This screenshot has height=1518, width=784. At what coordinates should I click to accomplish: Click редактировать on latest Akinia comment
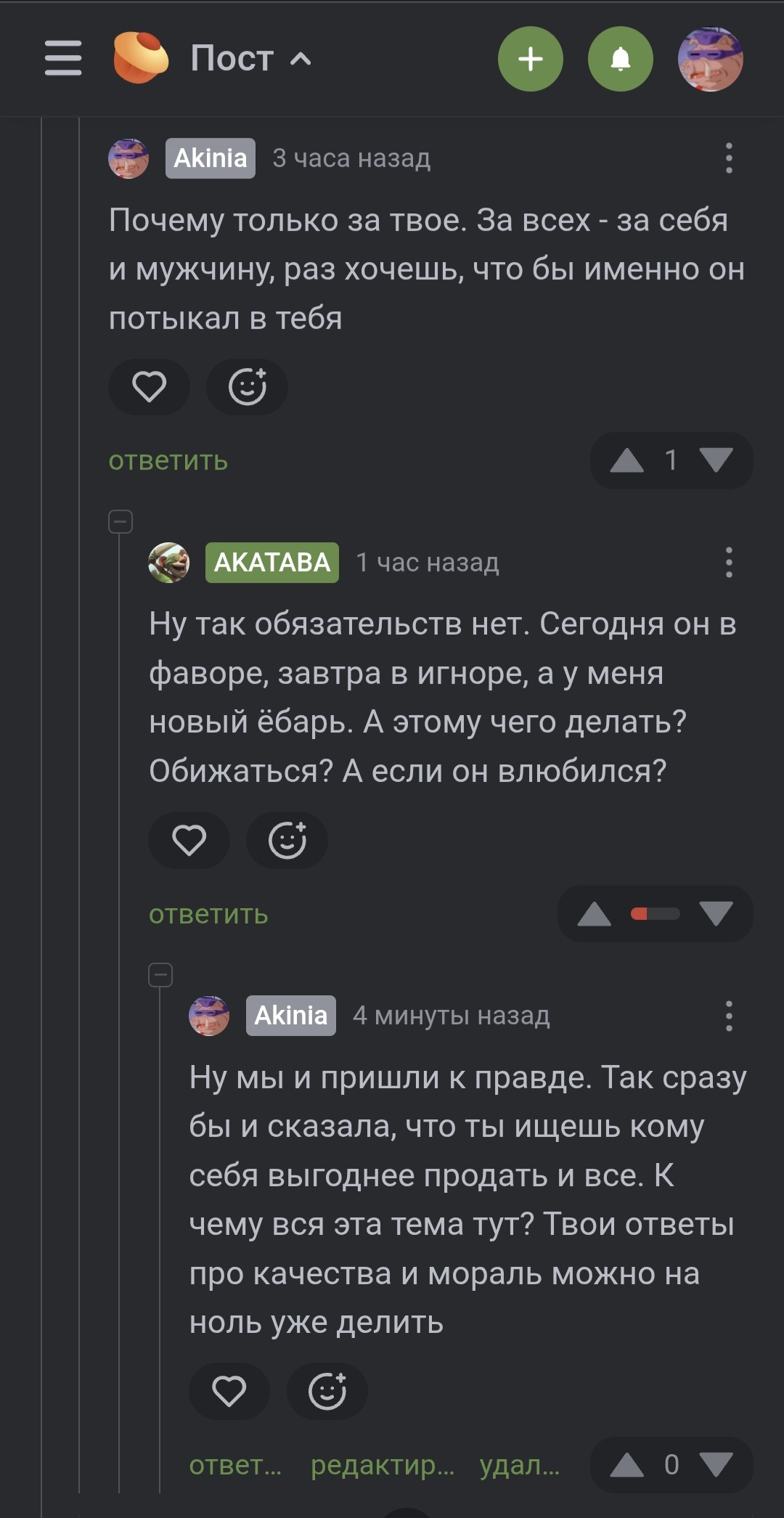383,1465
